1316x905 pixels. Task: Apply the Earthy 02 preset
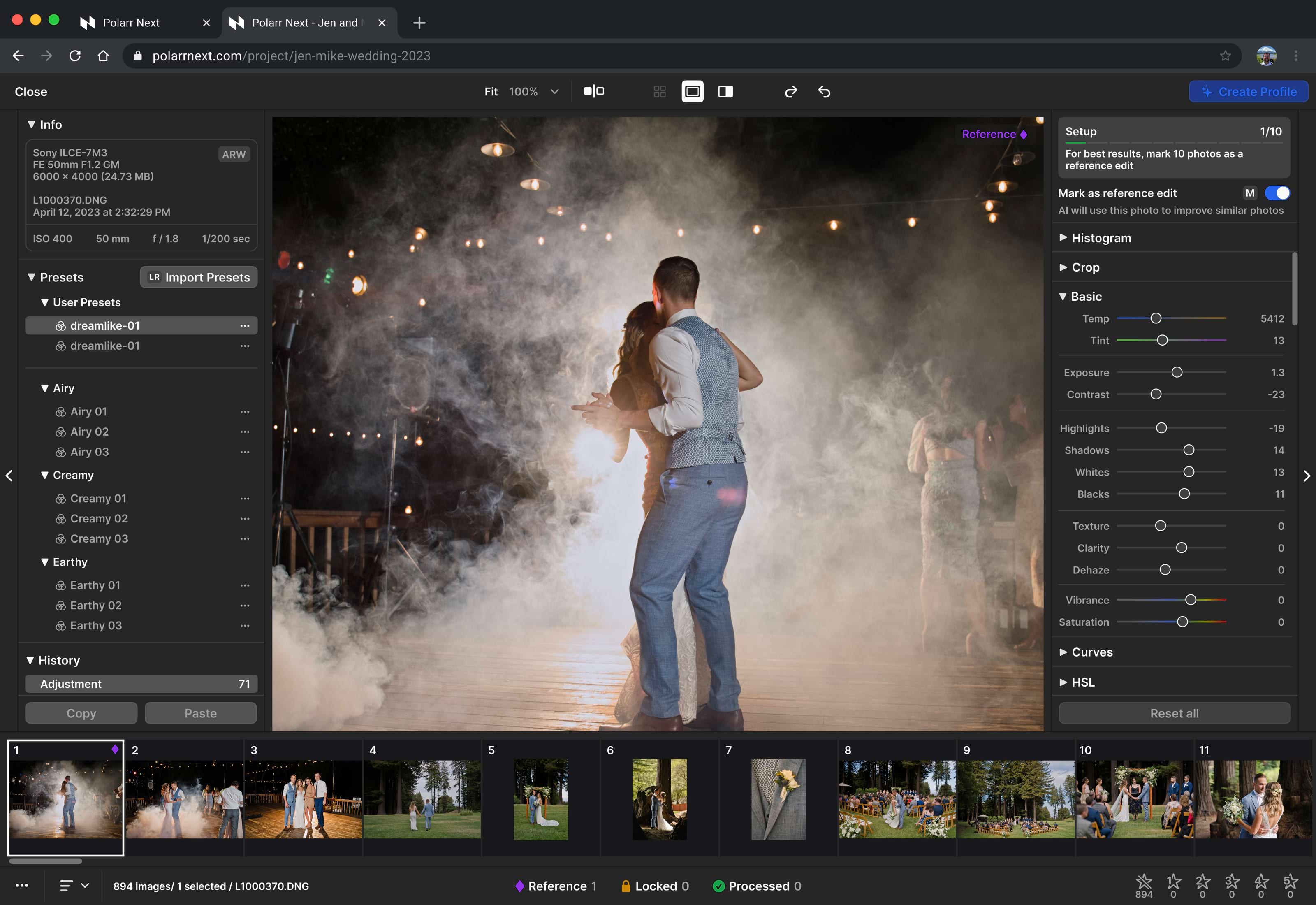tap(96, 606)
